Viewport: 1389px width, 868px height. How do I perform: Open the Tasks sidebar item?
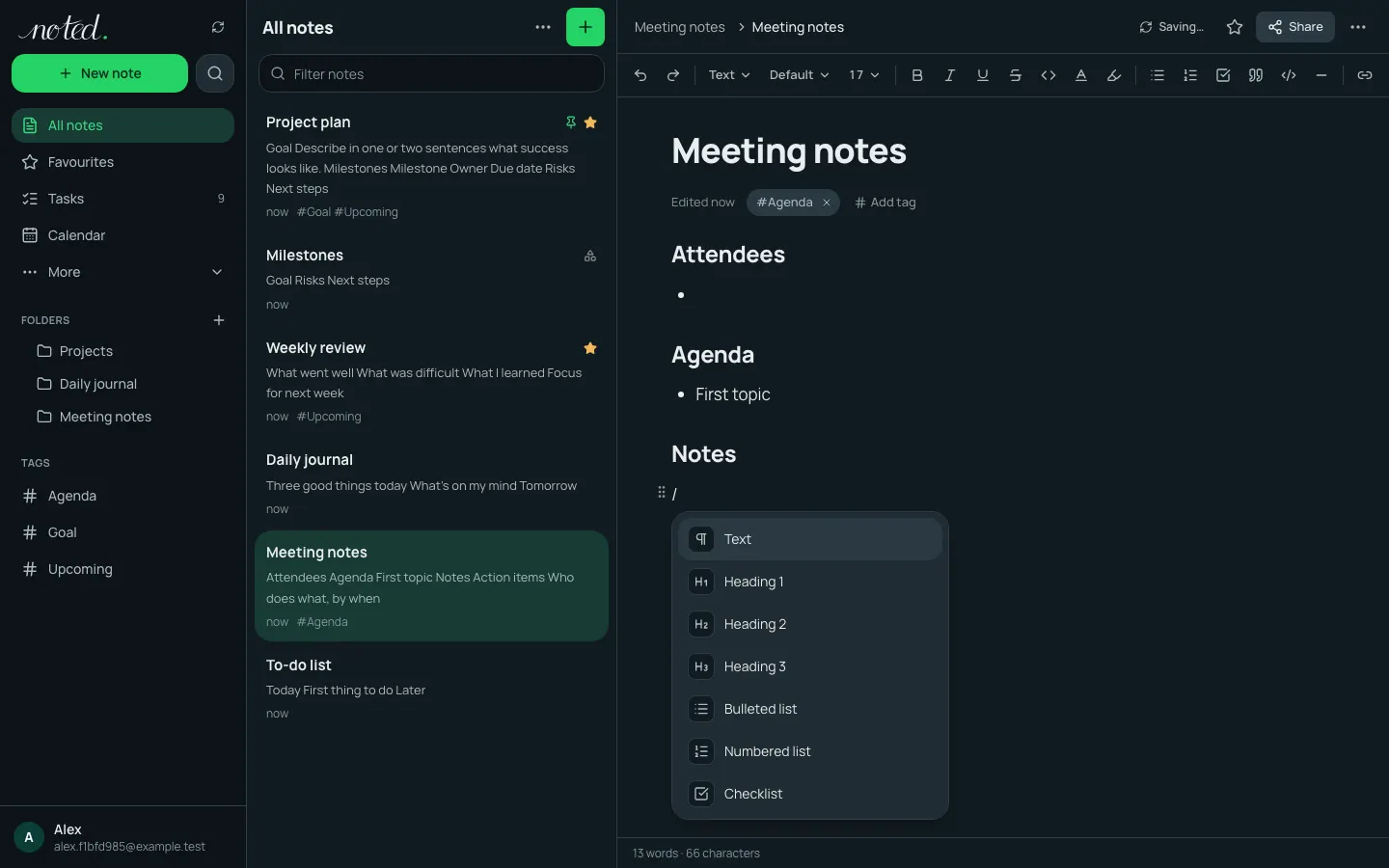point(123,199)
